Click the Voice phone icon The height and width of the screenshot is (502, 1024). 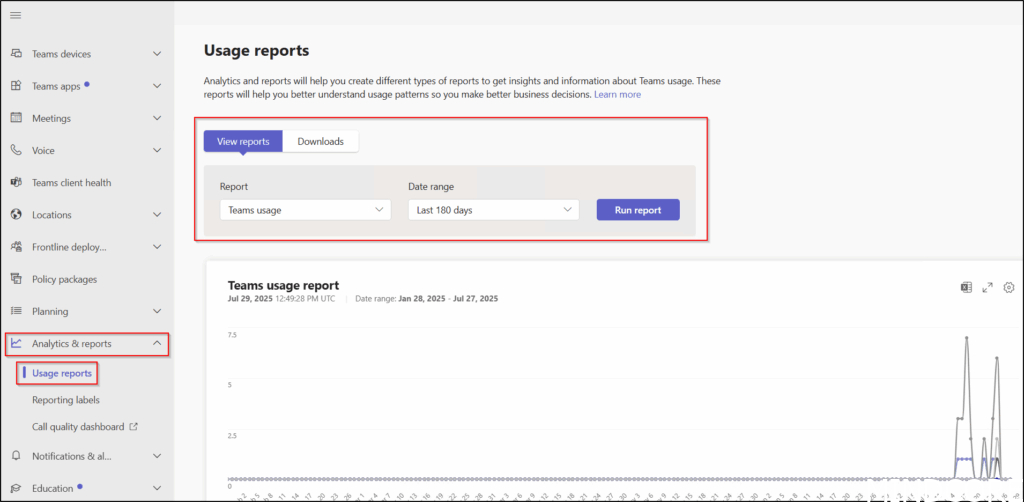coord(16,150)
